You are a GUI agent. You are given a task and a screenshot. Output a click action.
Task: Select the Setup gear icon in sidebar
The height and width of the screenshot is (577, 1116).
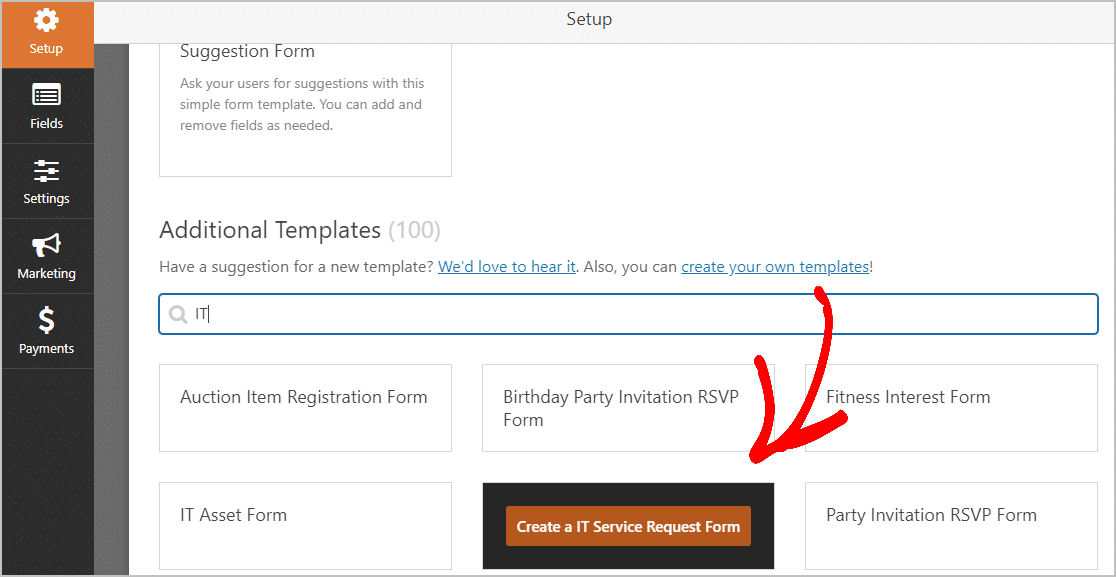coord(46,18)
